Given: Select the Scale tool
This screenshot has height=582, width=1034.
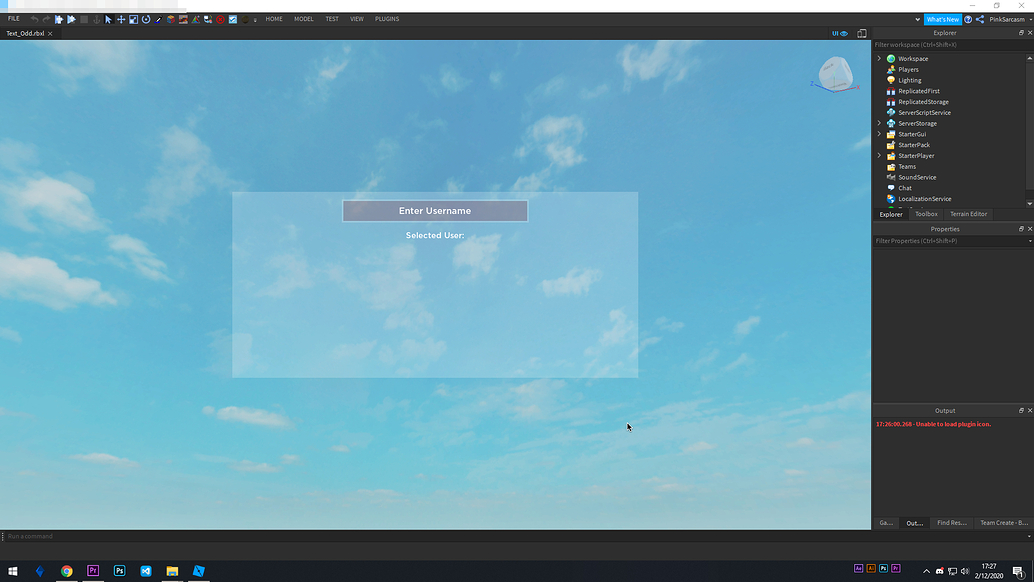Looking at the screenshot, I should coord(133,18).
